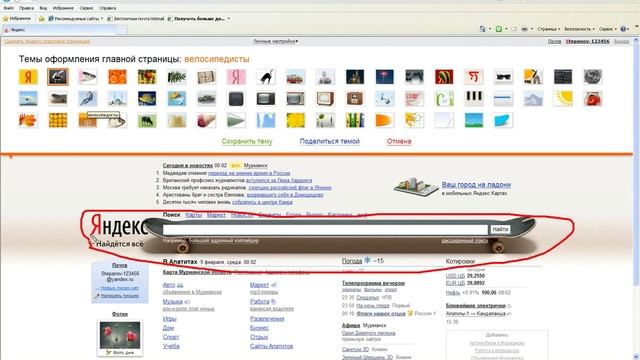Open Ваш город на ладони link
The image size is (640, 360).
coord(476,185)
